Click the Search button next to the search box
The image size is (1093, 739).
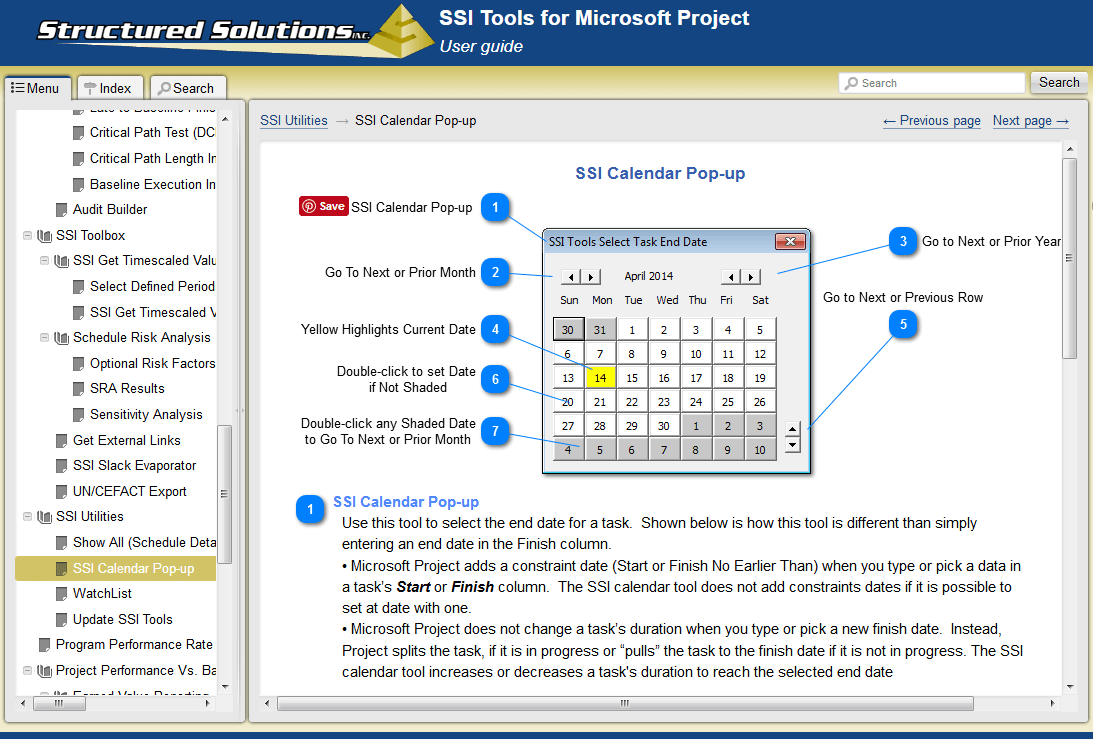pyautogui.click(x=1059, y=82)
